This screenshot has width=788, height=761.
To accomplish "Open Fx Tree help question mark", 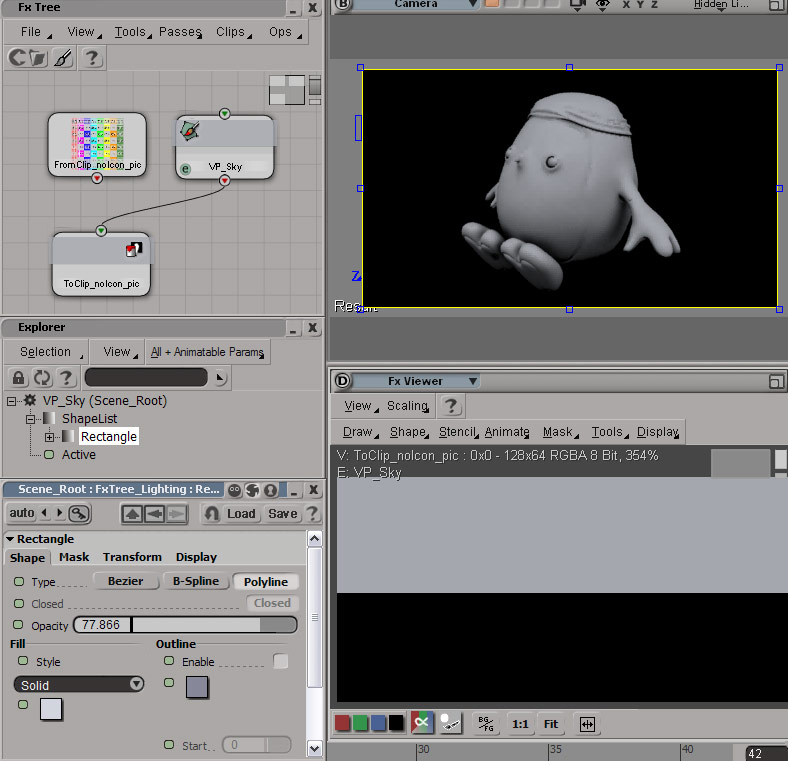I will tap(92, 58).
